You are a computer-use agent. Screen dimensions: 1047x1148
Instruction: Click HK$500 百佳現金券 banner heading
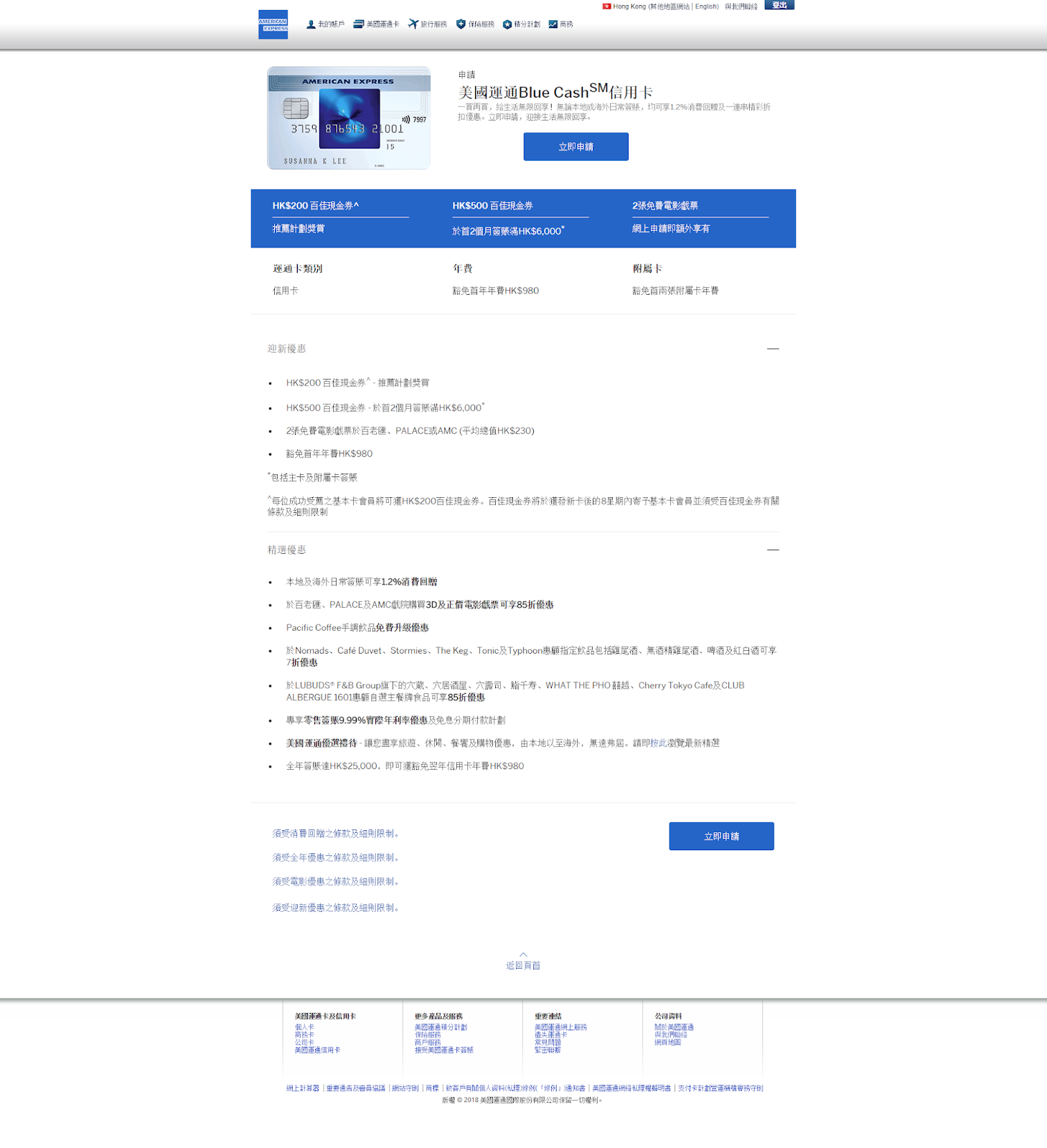pos(492,206)
